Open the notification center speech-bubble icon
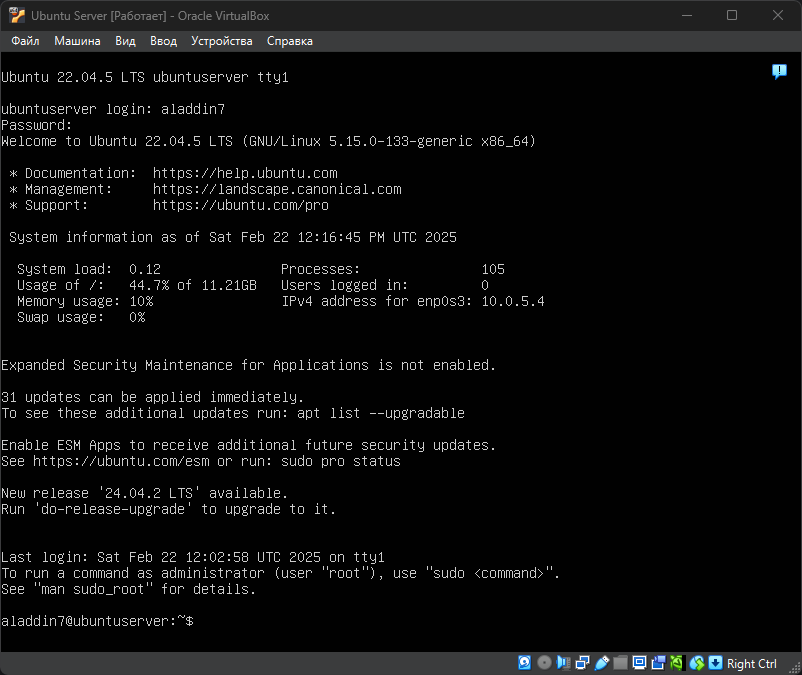802x675 pixels. click(x=779, y=71)
